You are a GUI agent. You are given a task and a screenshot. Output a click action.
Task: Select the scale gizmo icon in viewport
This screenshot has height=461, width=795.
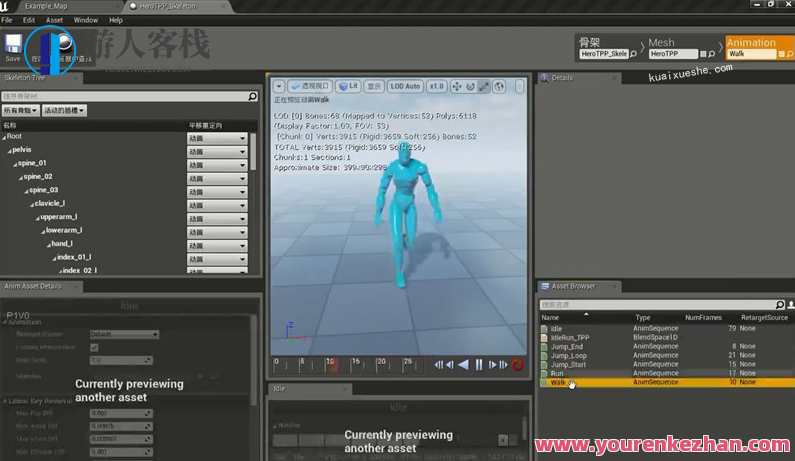(484, 87)
